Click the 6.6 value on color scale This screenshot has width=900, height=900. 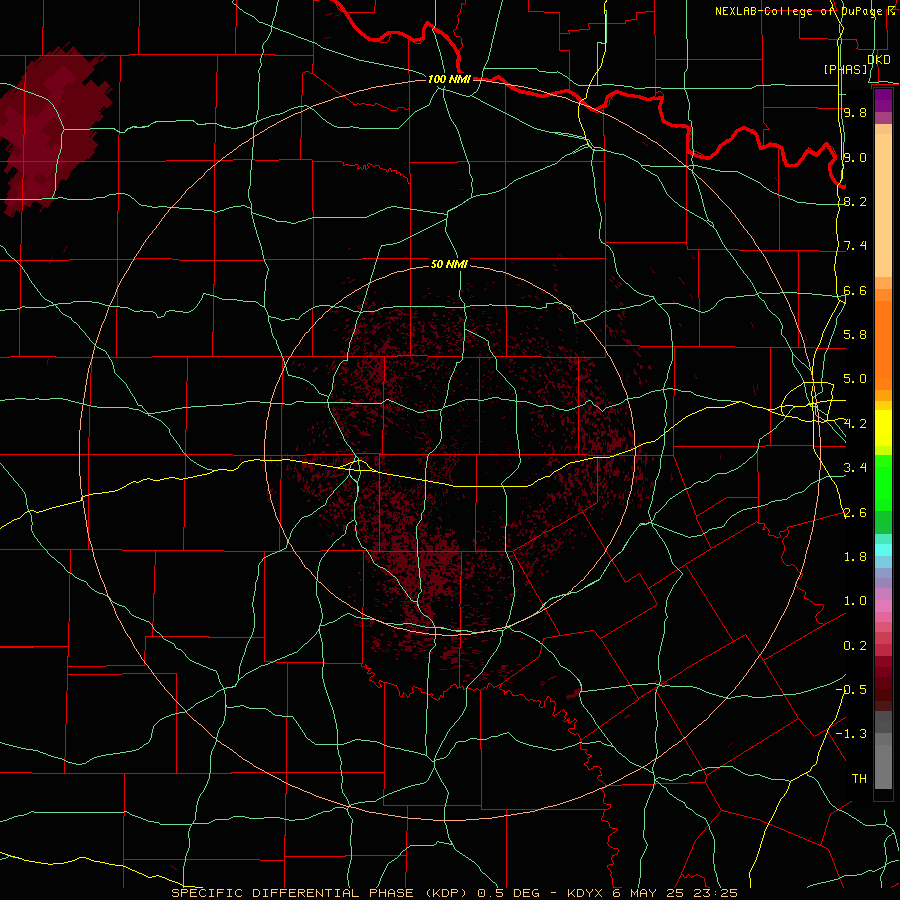click(855, 290)
